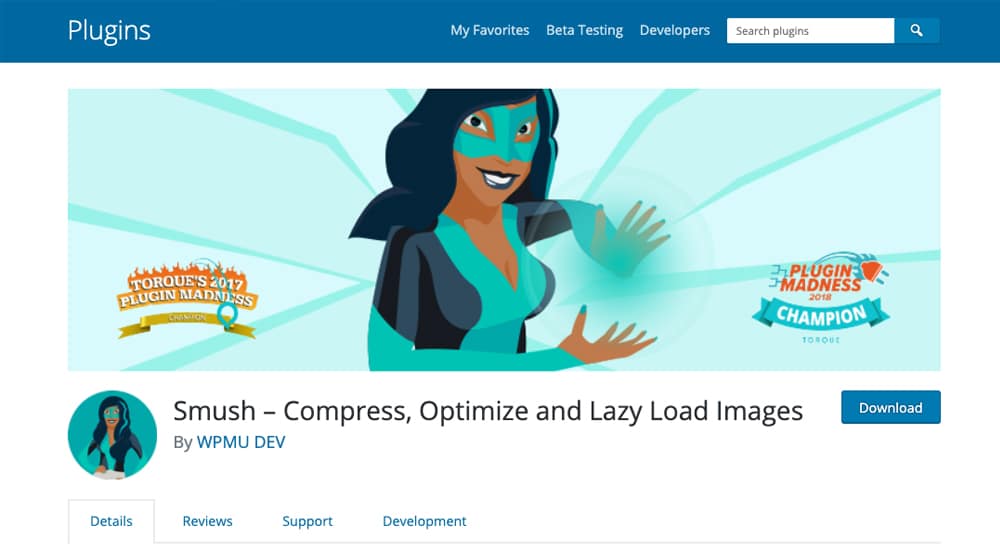This screenshot has height=560, width=1000.
Task: Switch to the Support tab
Action: click(x=307, y=521)
